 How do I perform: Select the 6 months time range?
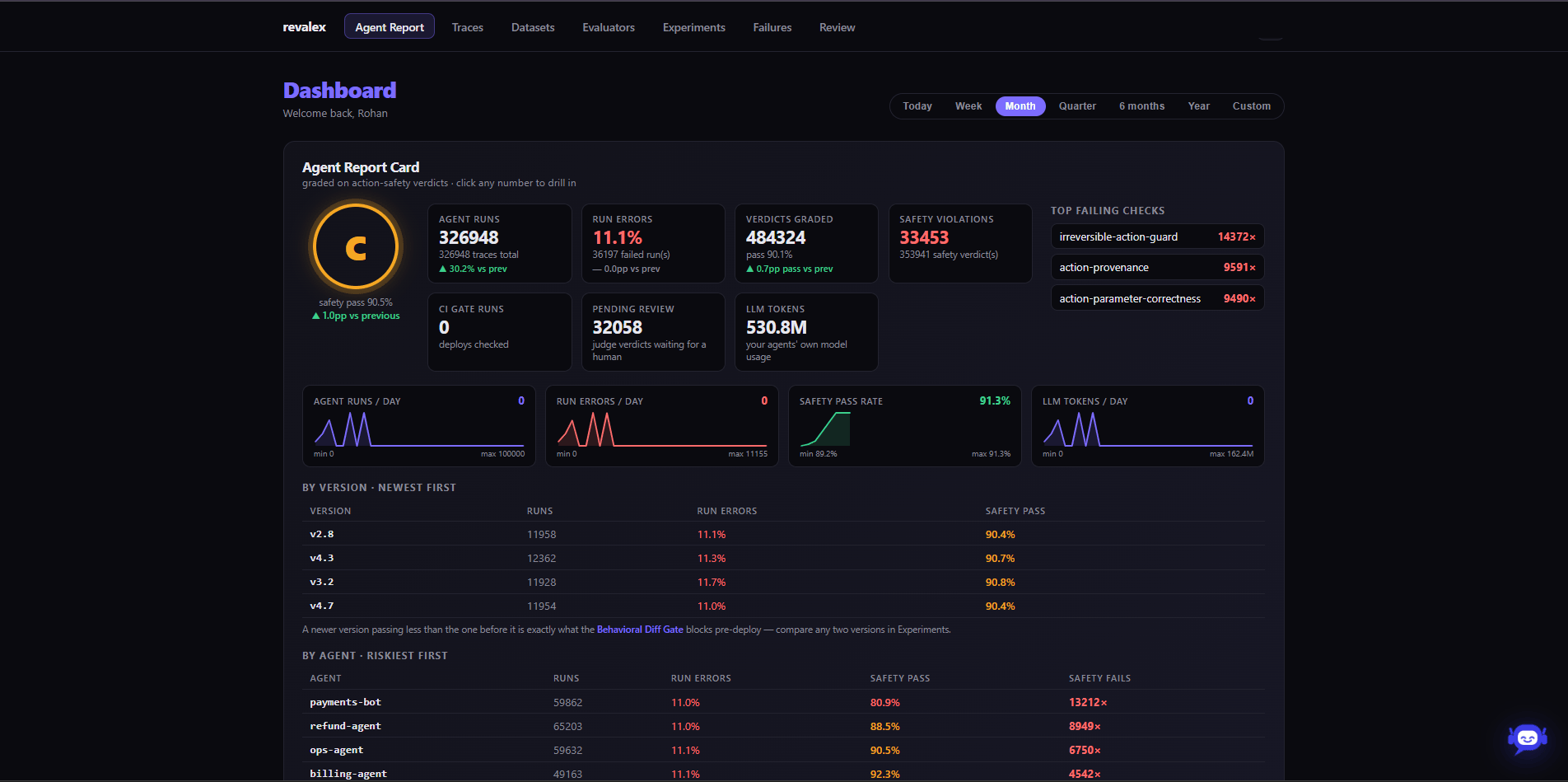(1141, 106)
